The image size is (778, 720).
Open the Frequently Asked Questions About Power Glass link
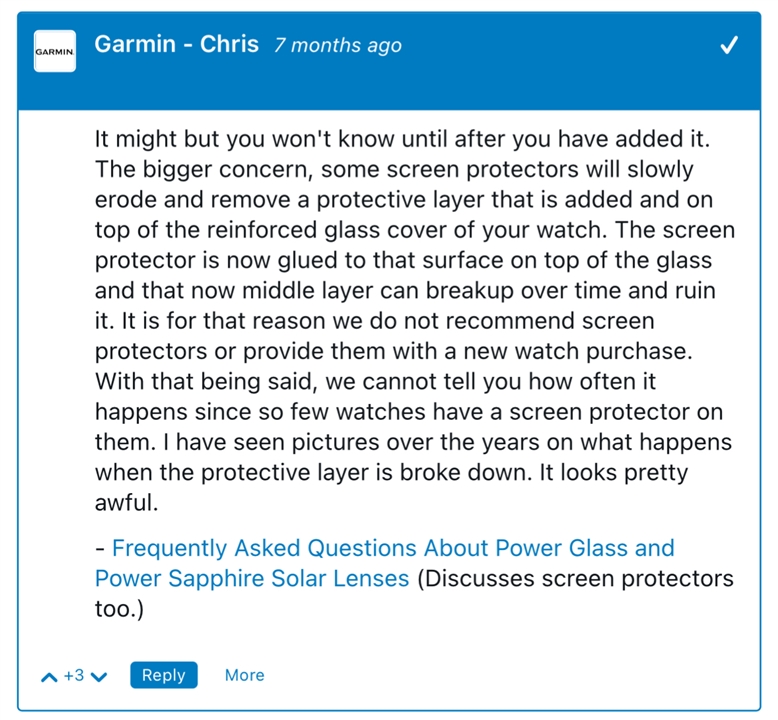tap(393, 548)
